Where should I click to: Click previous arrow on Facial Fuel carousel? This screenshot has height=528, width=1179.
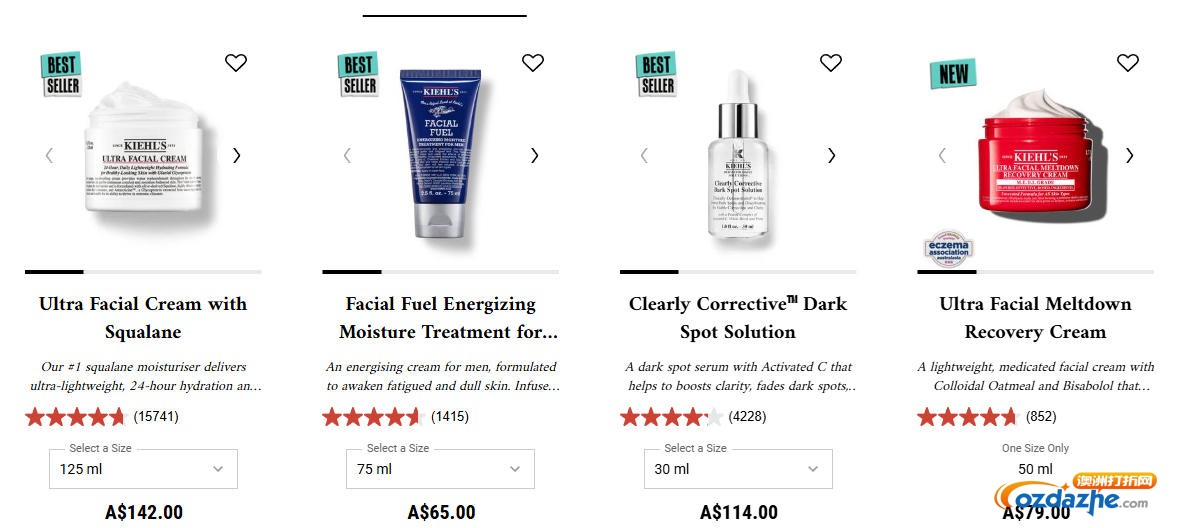click(x=347, y=155)
